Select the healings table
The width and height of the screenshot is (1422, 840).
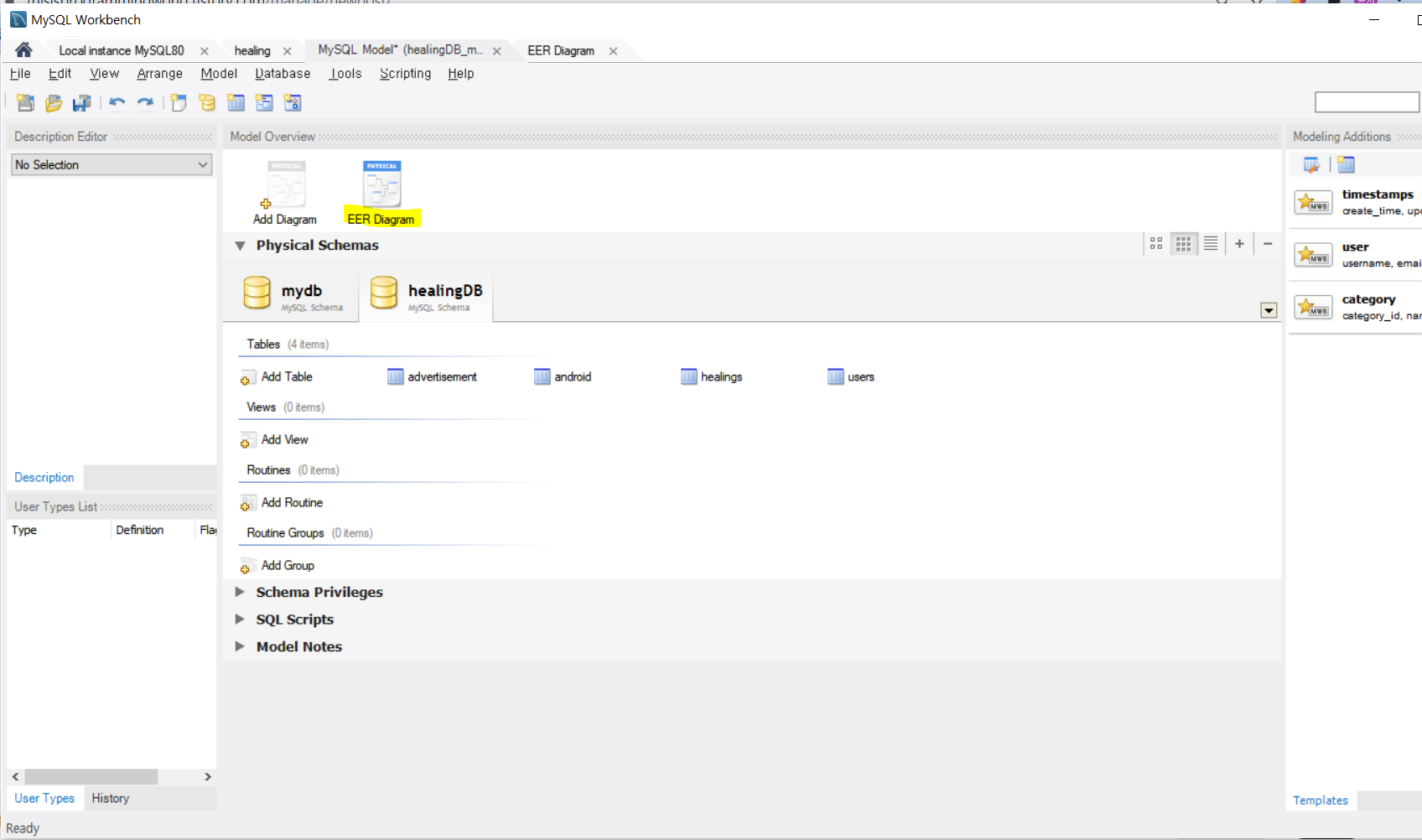point(711,377)
